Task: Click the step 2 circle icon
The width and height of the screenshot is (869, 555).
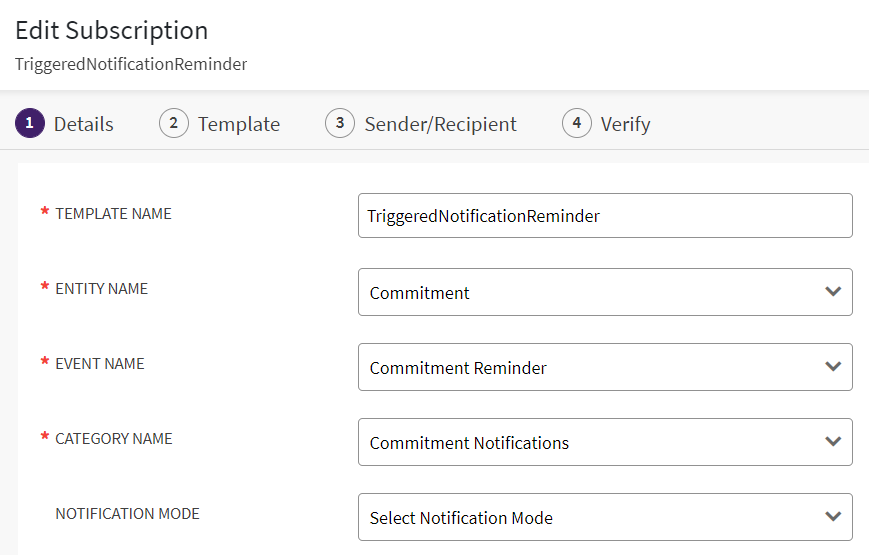Action: click(x=174, y=124)
